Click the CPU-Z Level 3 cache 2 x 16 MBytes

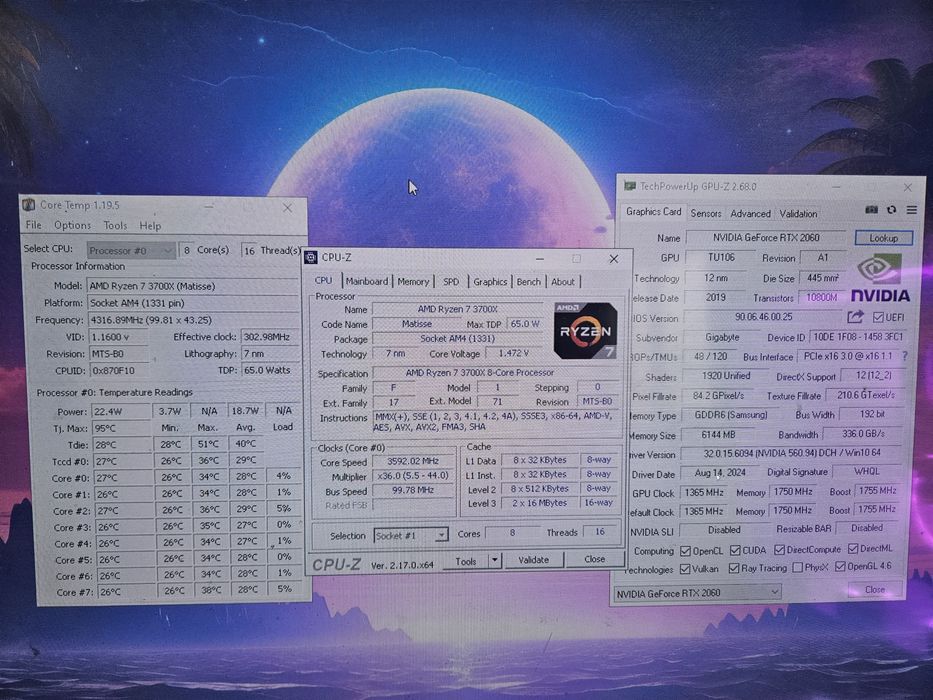pos(538,503)
